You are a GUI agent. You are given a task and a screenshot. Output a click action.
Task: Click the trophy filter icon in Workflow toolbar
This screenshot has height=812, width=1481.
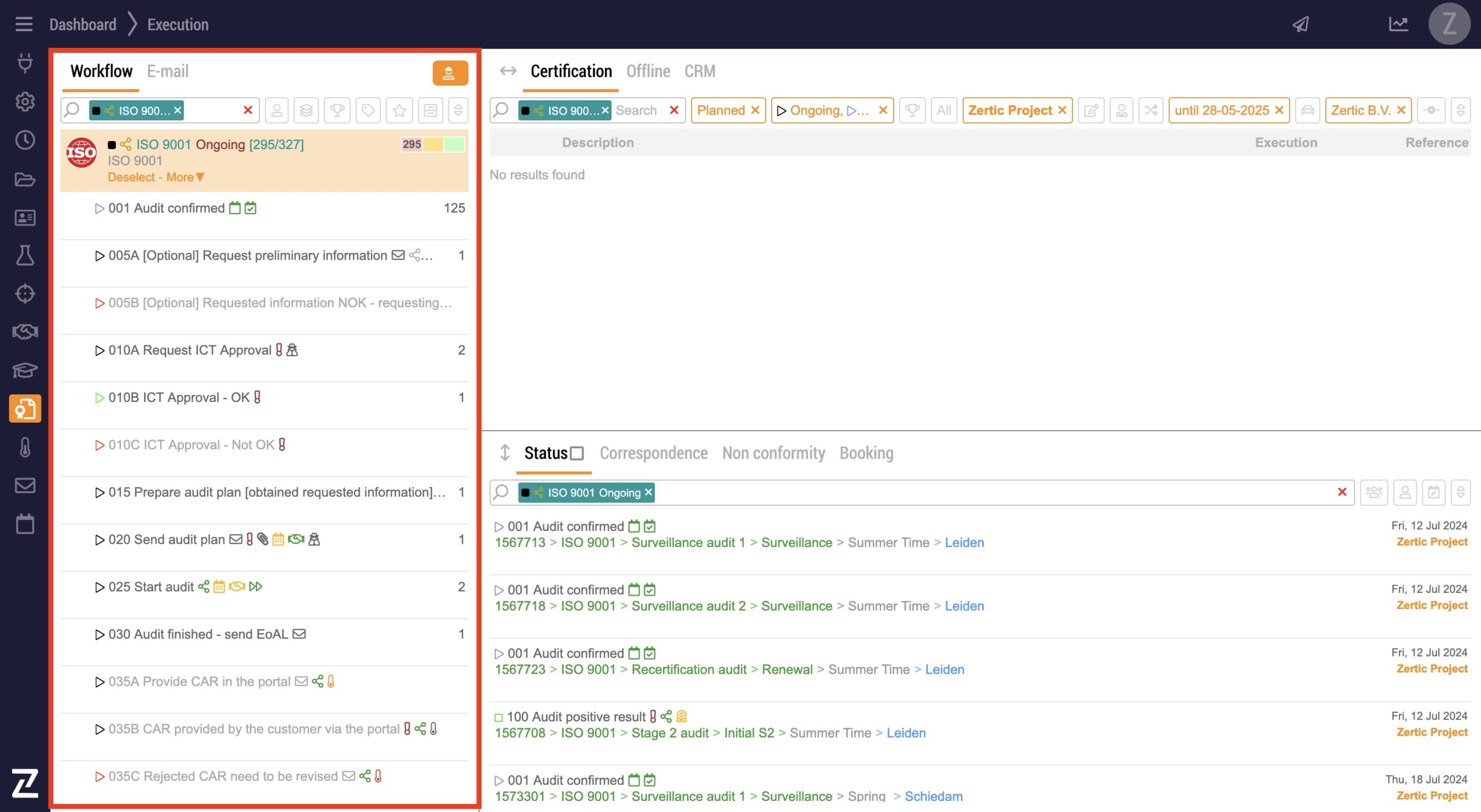pos(337,110)
